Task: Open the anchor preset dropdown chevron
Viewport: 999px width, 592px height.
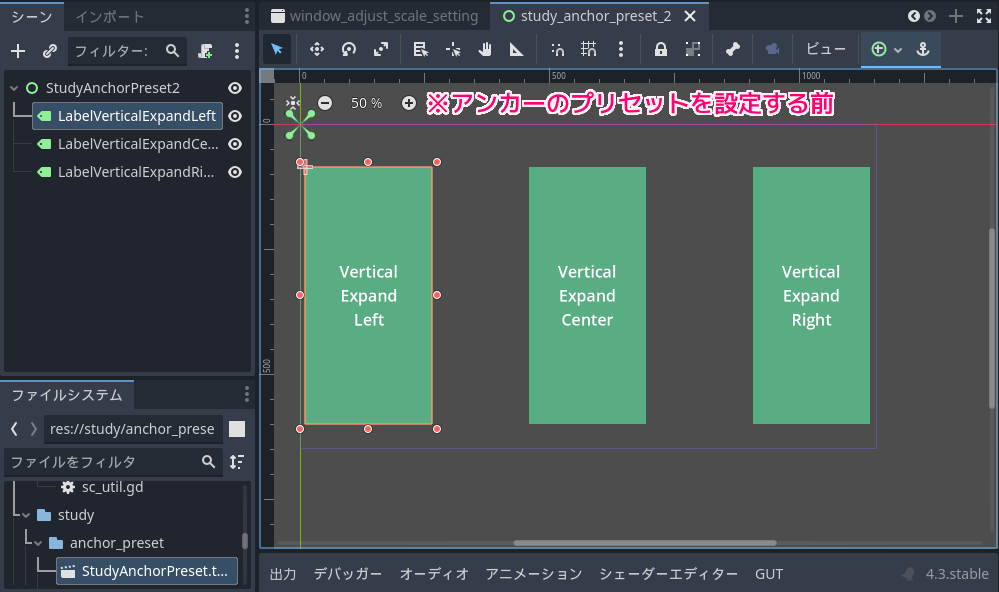Action: tap(898, 49)
